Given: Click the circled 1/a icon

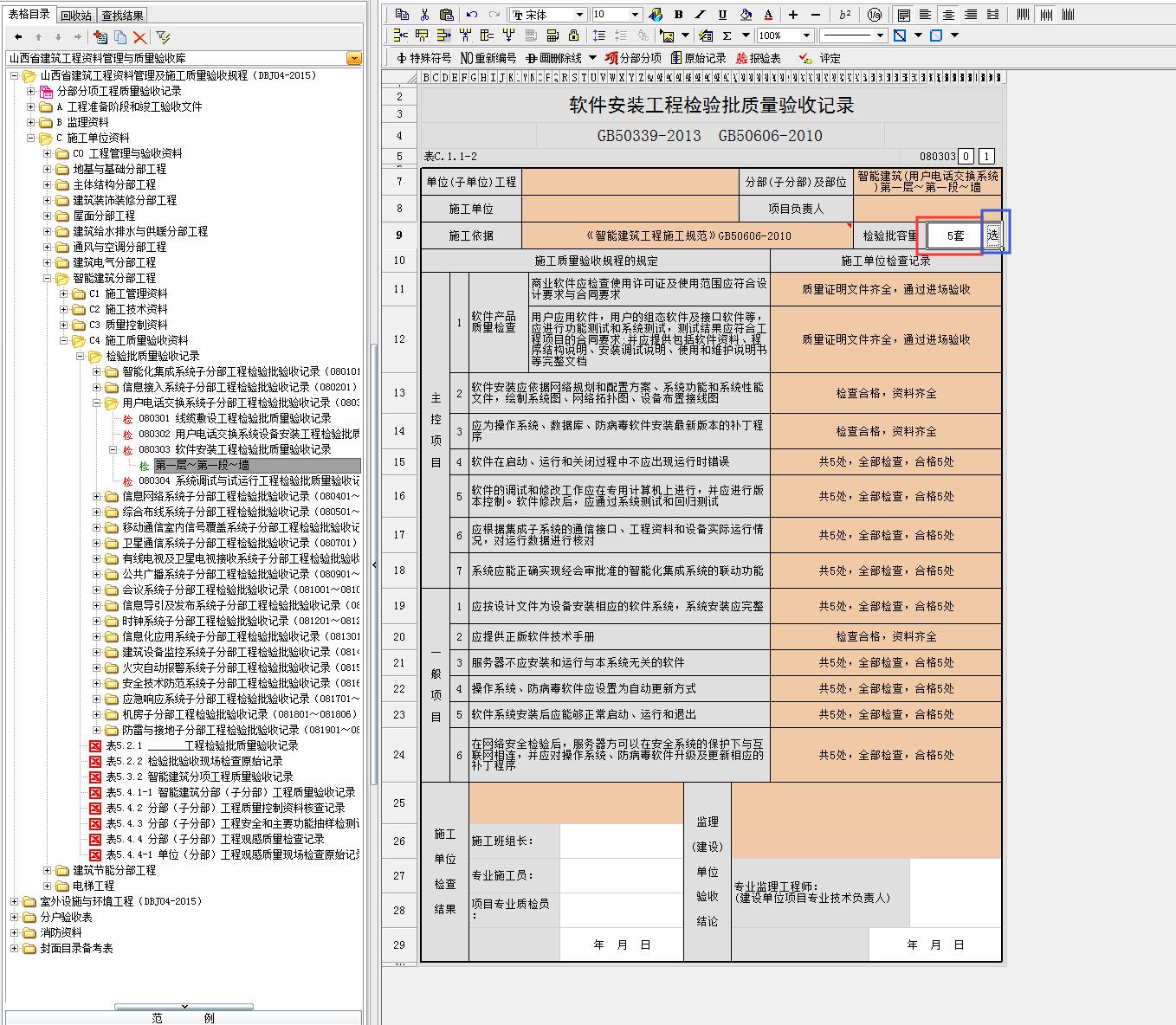Looking at the screenshot, I should click(875, 14).
